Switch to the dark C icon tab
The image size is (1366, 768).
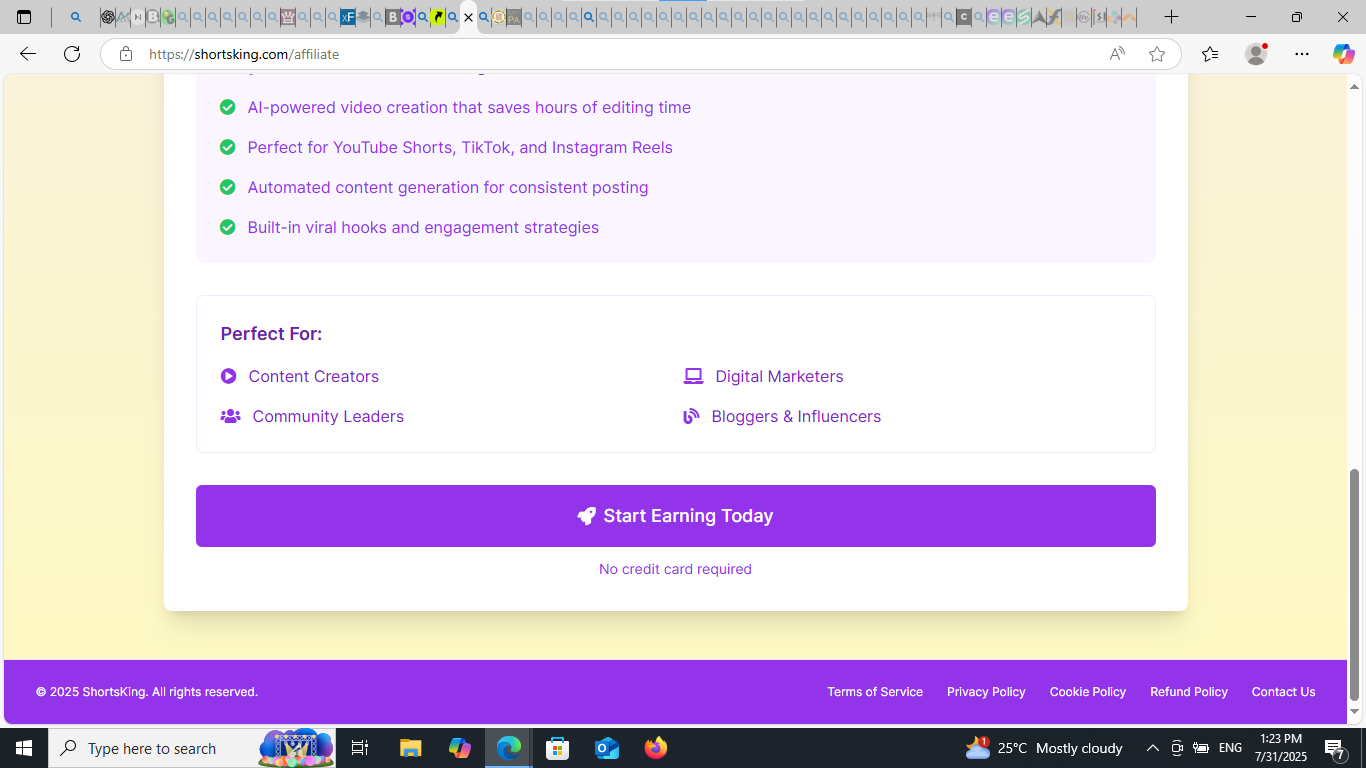[963, 17]
